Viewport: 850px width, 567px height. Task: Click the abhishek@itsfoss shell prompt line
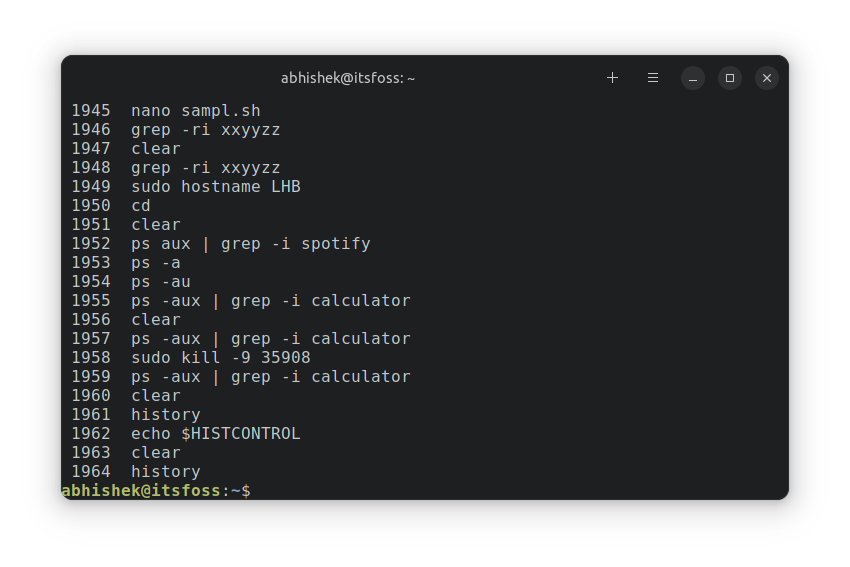pyautogui.click(x=156, y=491)
